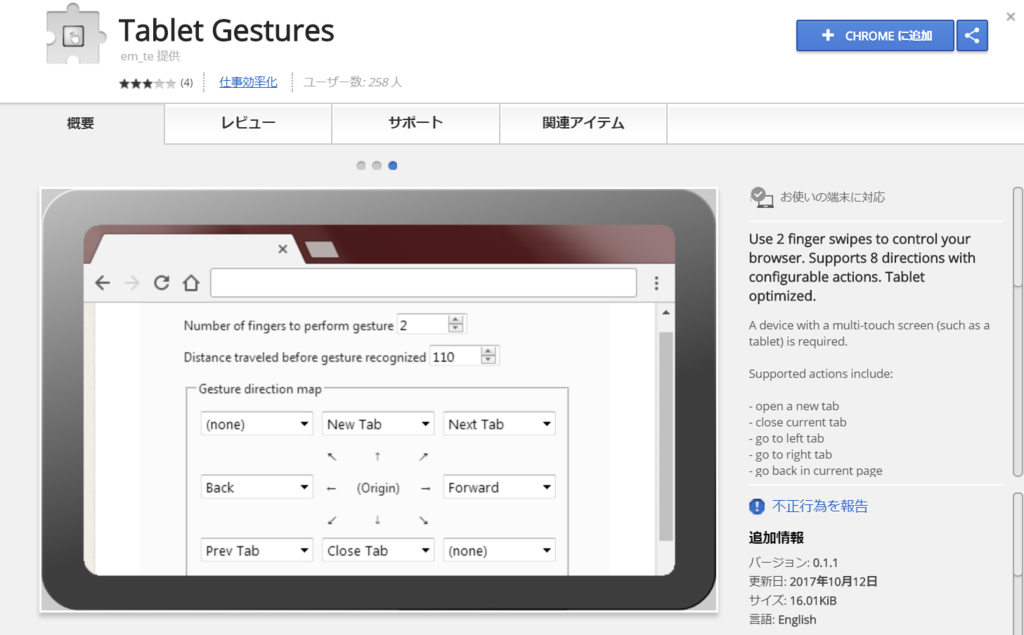The height and width of the screenshot is (635, 1024).
Task: Click the 追加情報 heading
Action: point(776,538)
